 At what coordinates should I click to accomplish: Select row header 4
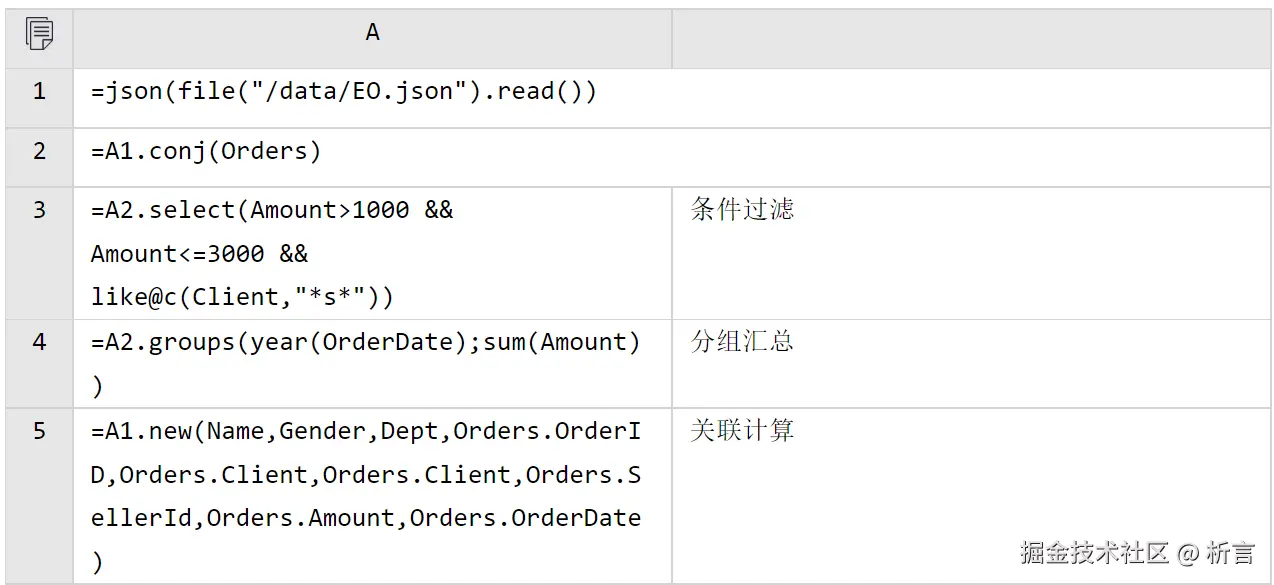click(39, 342)
